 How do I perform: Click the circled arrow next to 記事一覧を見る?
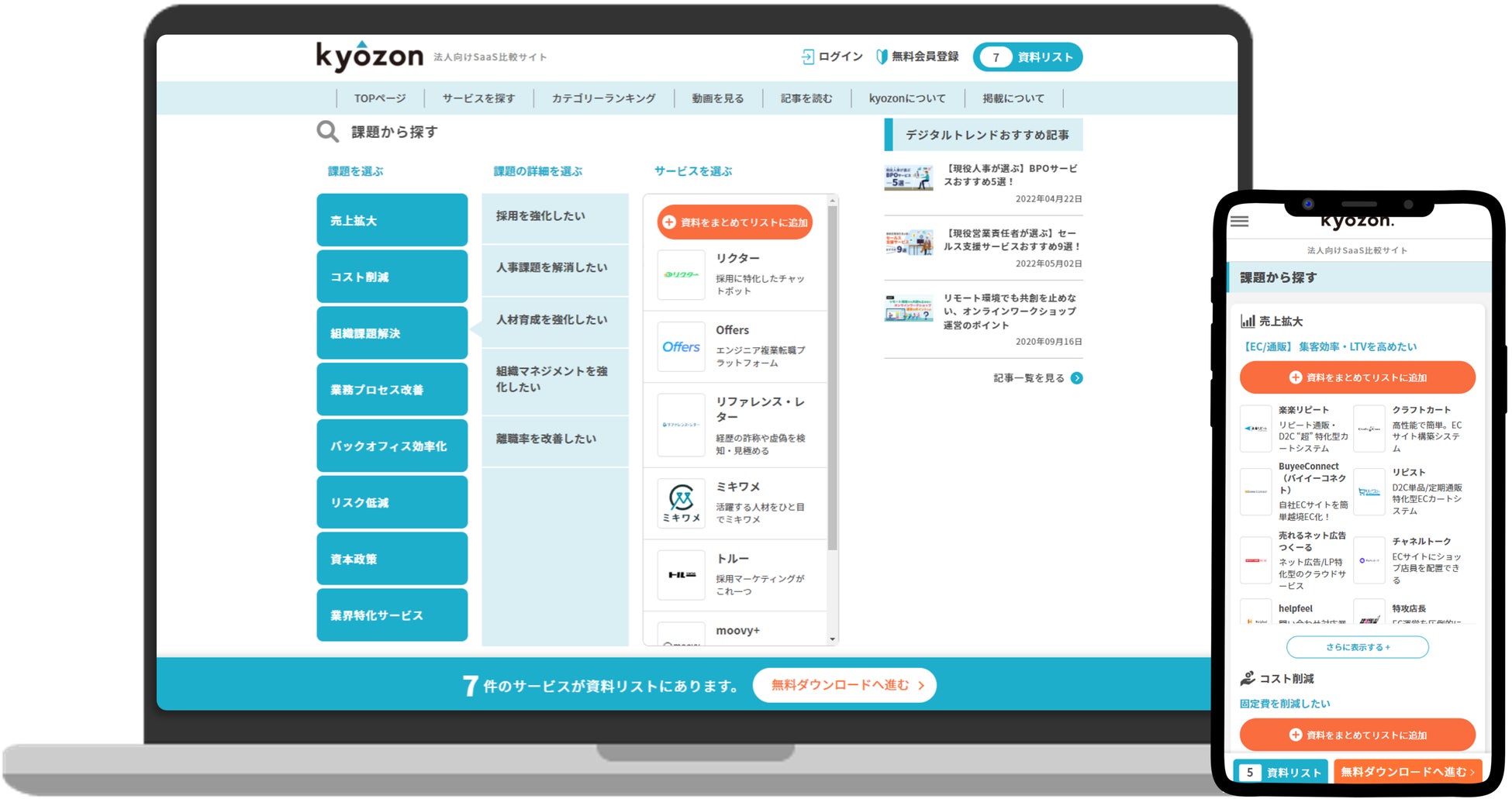pos(1076,378)
